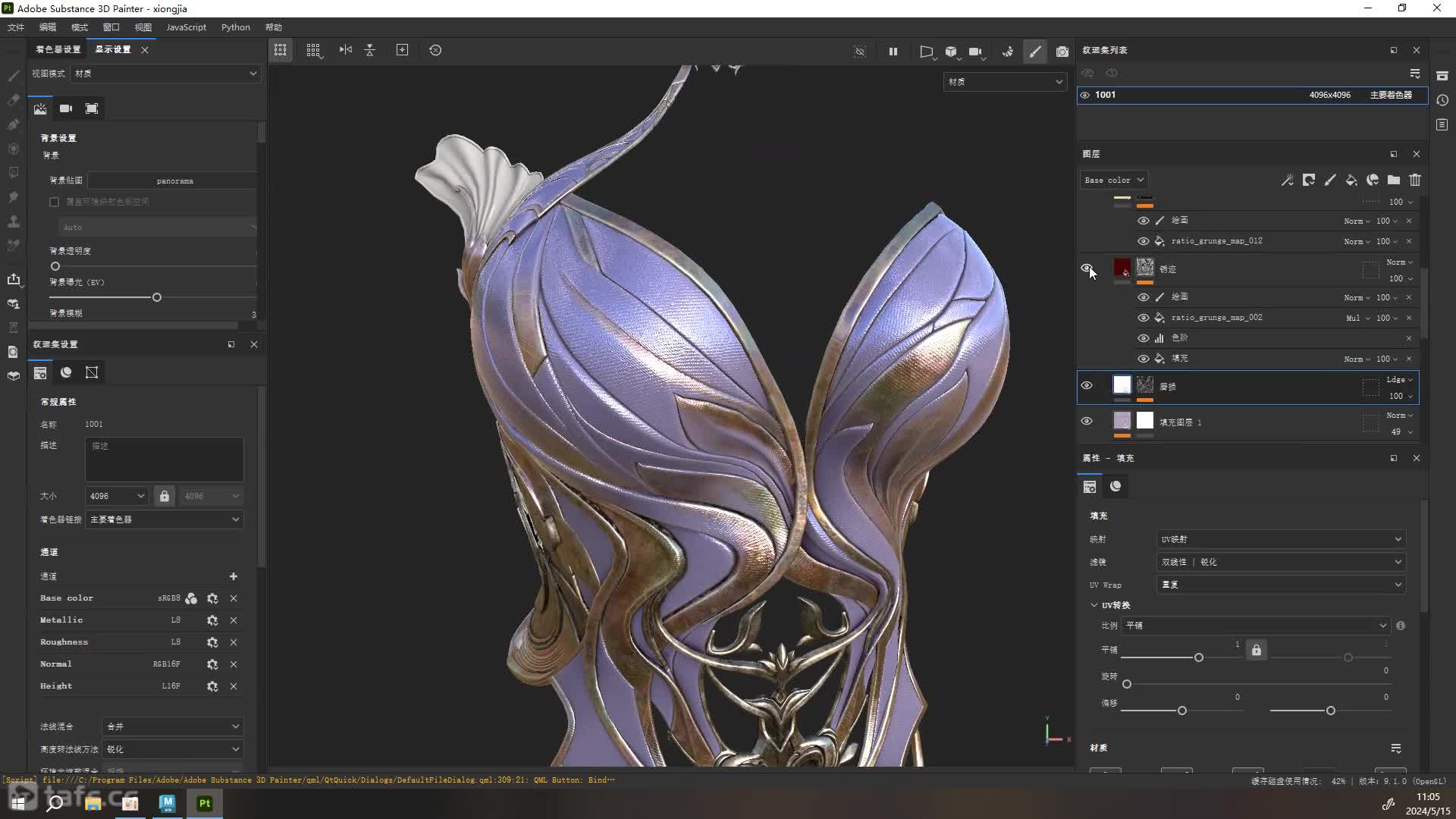Image resolution: width=1456 pixels, height=819 pixels.
Task: Pause the engine rendering
Action: coord(893,52)
